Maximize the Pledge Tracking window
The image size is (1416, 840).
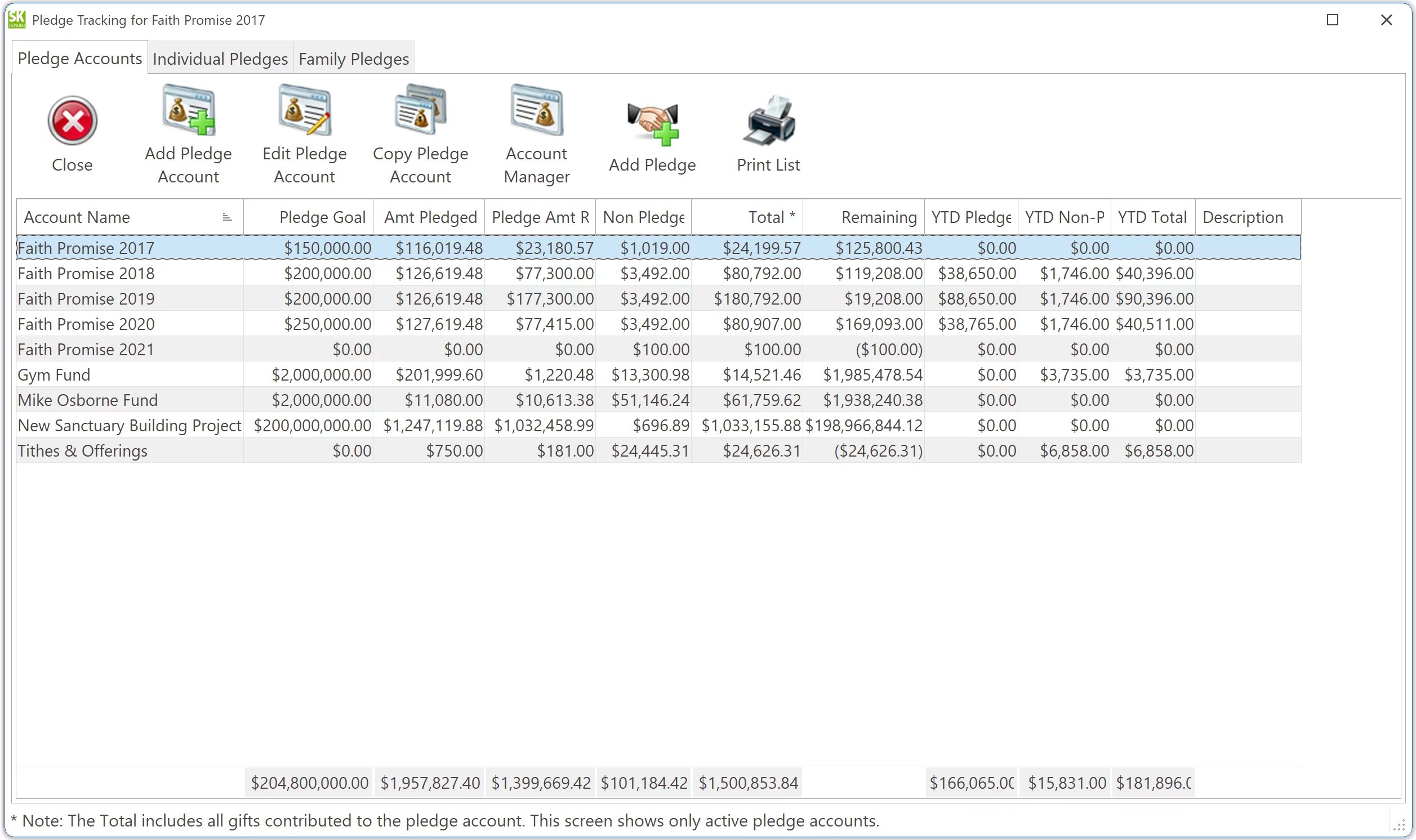pyautogui.click(x=1332, y=20)
